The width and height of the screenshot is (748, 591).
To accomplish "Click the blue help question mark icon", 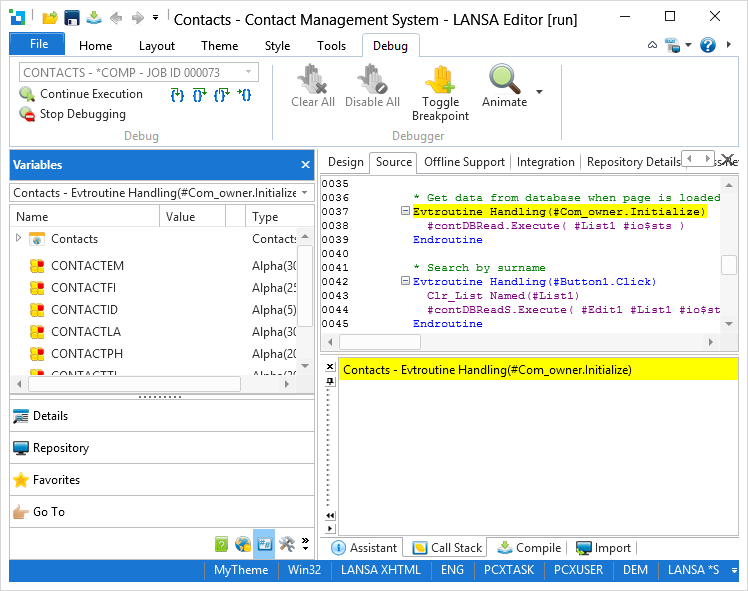I will (x=708, y=45).
